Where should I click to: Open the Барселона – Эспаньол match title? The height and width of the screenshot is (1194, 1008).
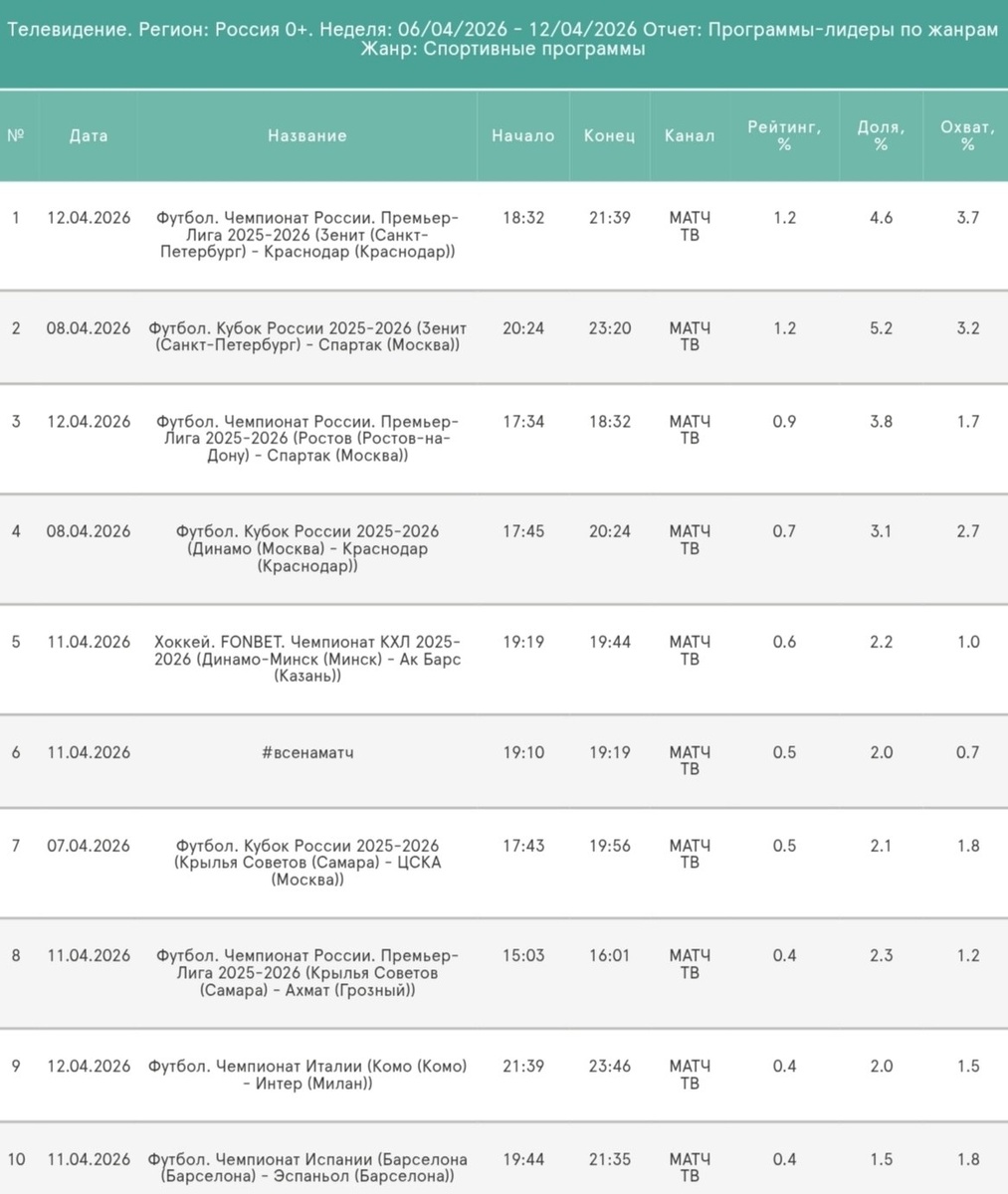pos(307,1168)
